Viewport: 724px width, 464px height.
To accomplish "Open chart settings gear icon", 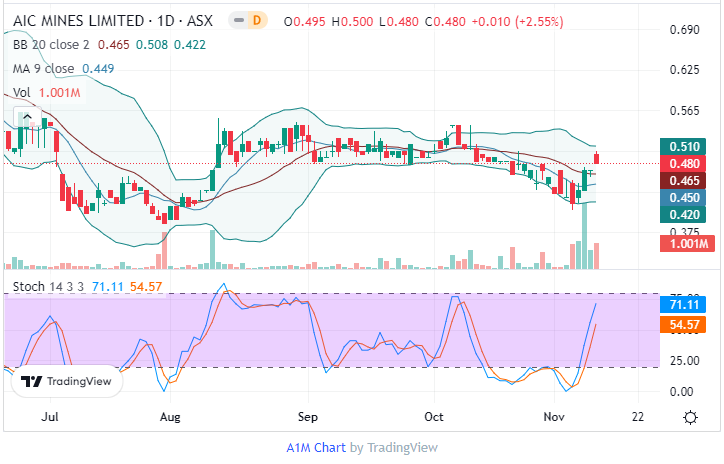I will 690,416.
